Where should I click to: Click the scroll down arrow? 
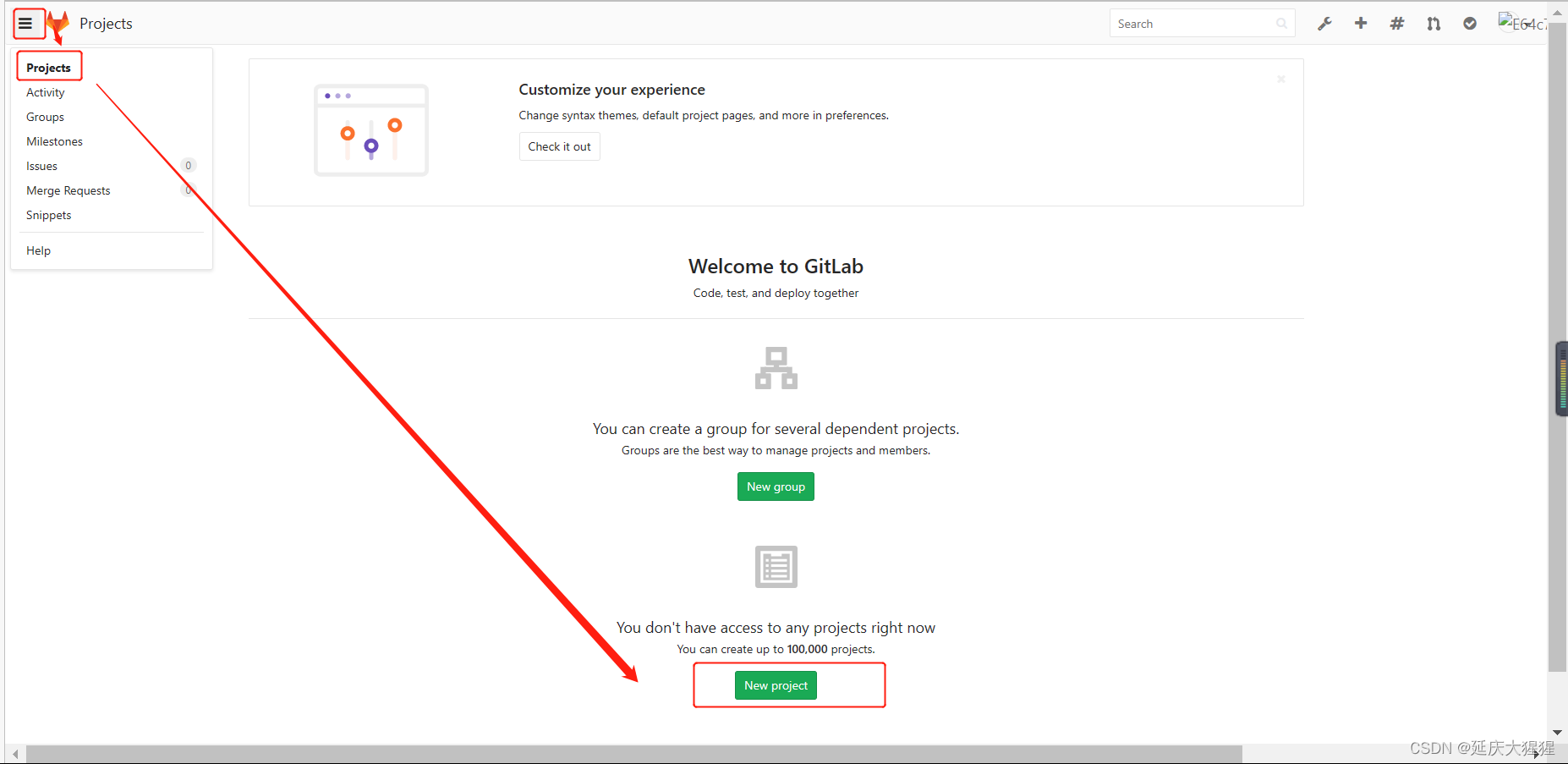click(x=1557, y=733)
